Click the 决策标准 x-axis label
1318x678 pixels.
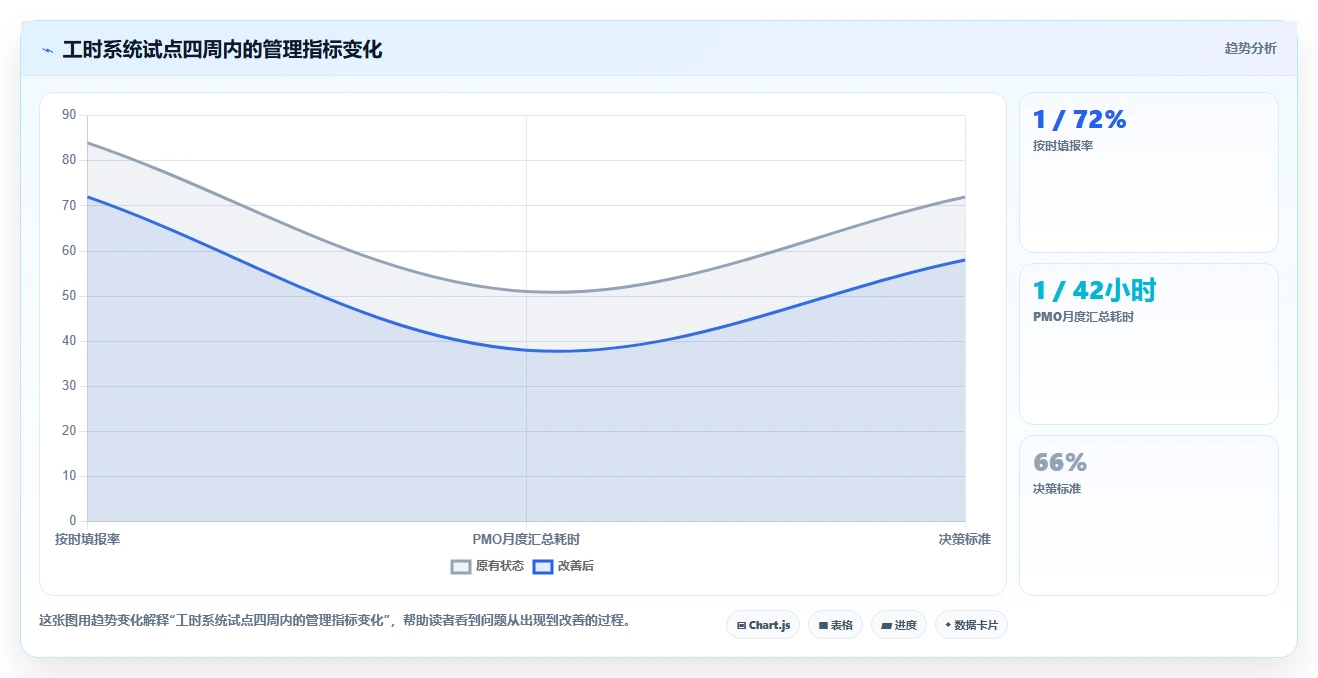[x=964, y=539]
